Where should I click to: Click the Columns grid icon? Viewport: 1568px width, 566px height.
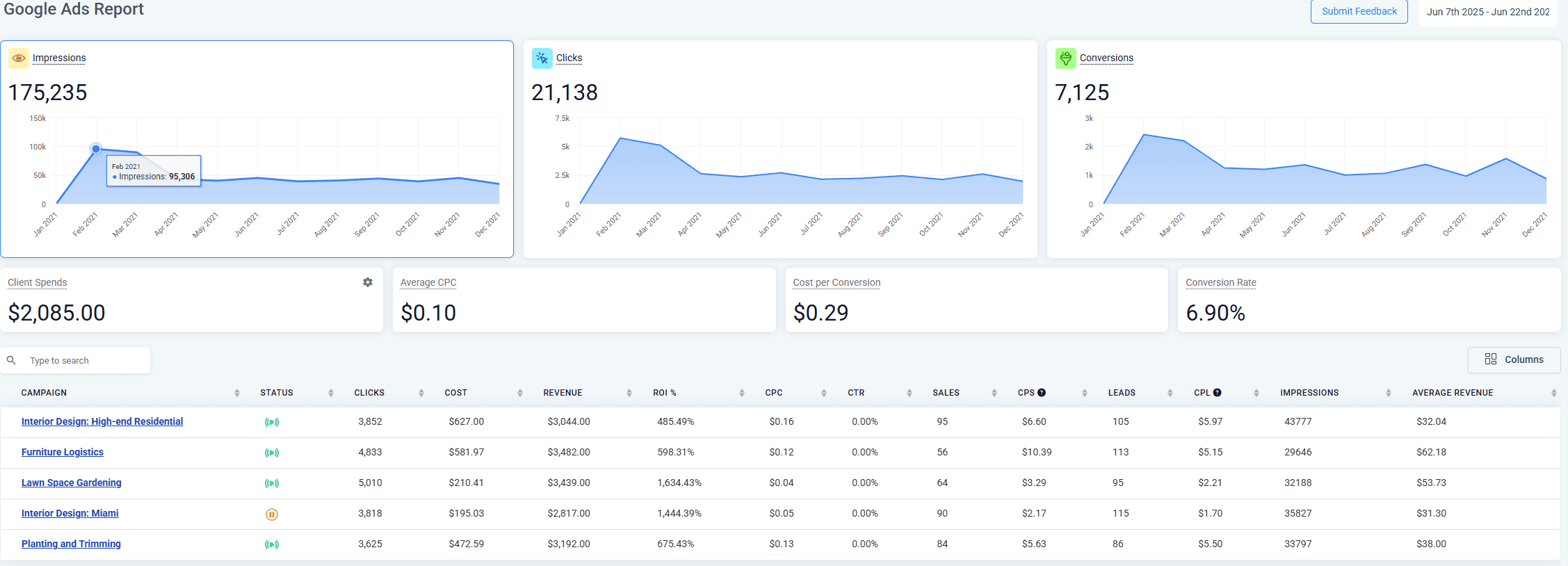coord(1491,359)
